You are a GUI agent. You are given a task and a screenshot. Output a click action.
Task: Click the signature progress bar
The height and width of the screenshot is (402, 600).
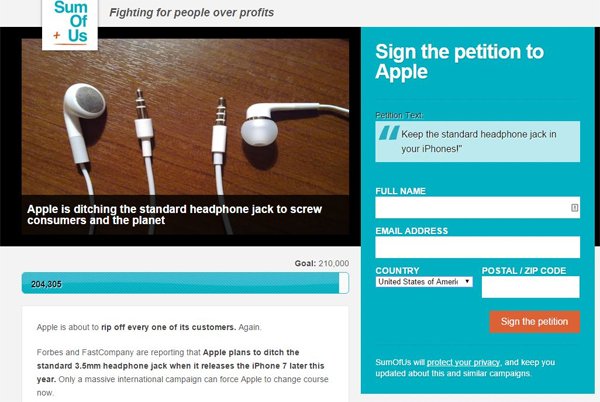click(x=185, y=283)
